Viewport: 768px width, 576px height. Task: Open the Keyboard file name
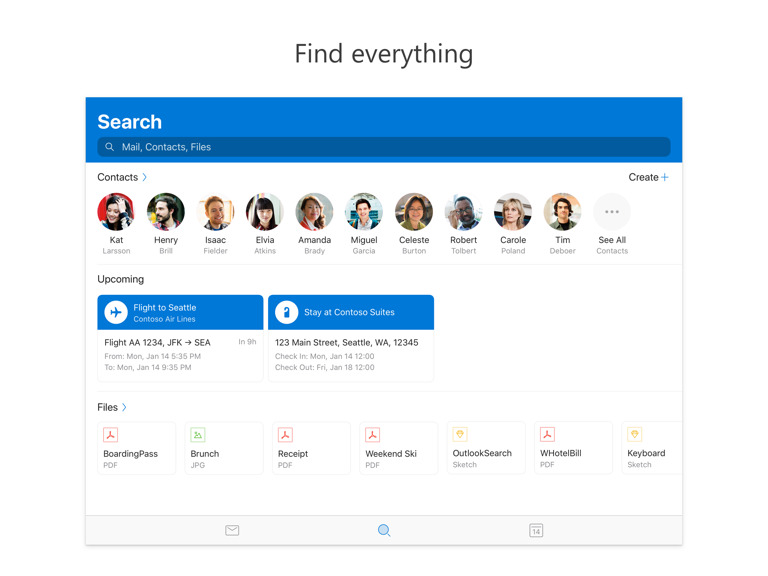(646, 453)
